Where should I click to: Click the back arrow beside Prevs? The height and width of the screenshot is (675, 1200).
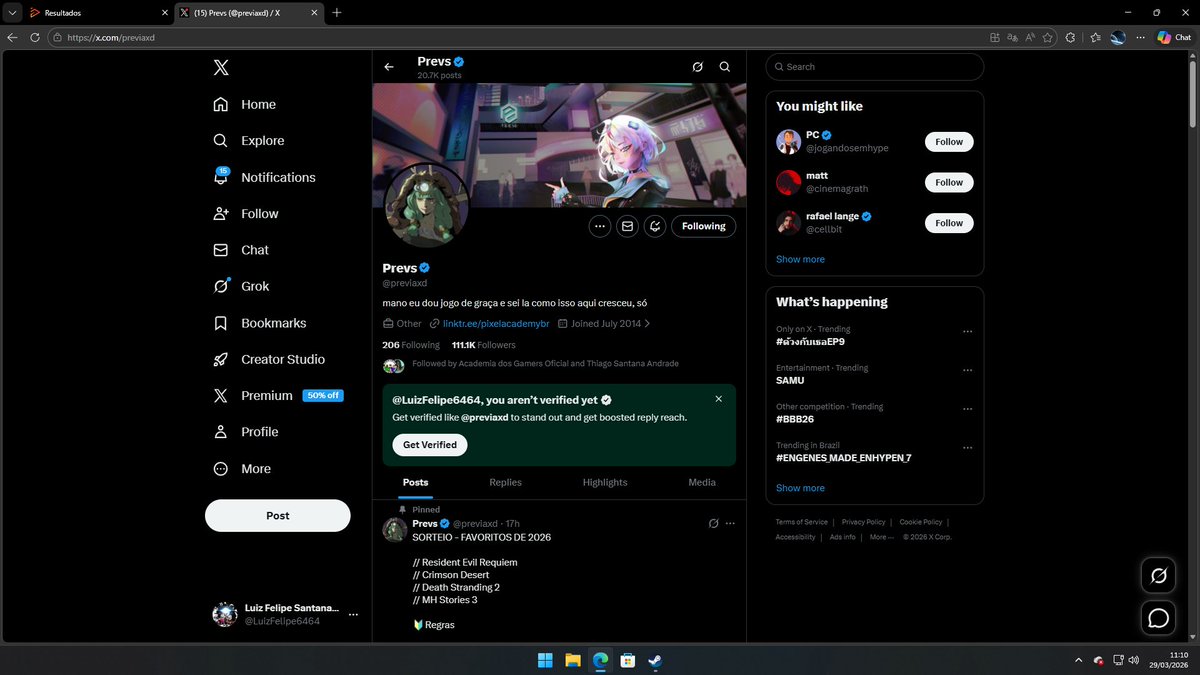pos(389,67)
